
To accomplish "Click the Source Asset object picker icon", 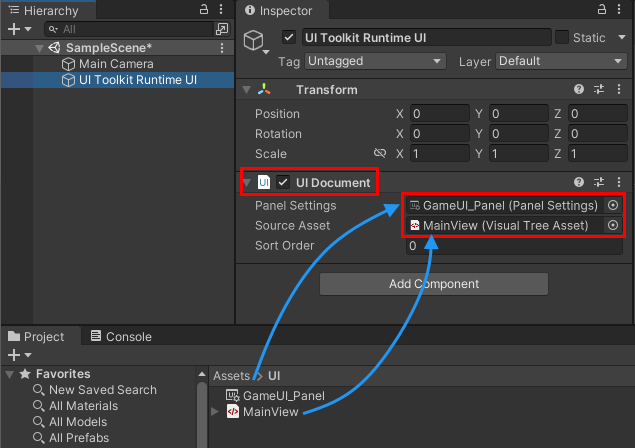I will pyautogui.click(x=613, y=226).
